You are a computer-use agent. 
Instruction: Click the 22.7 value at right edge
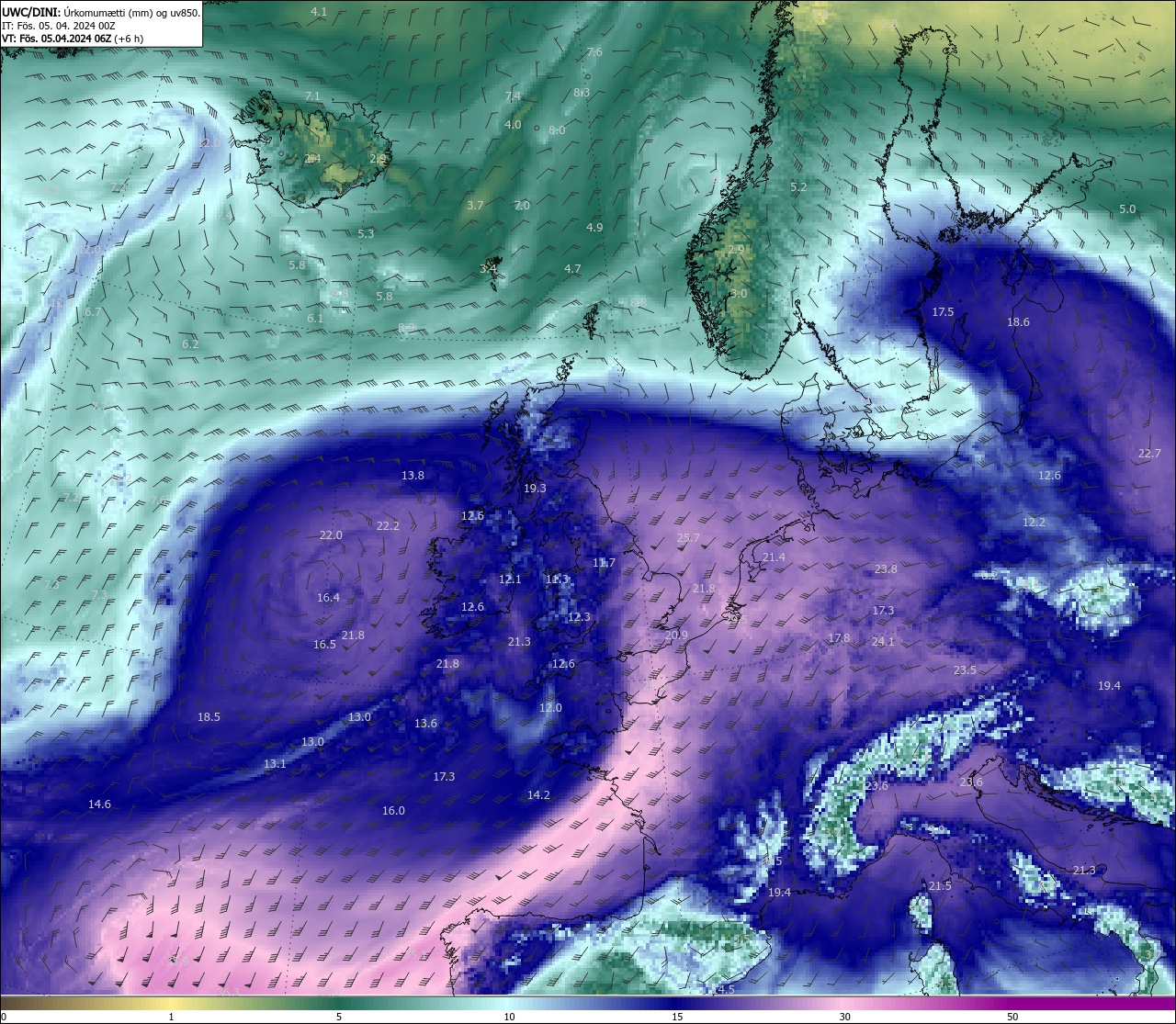[x=1149, y=454]
